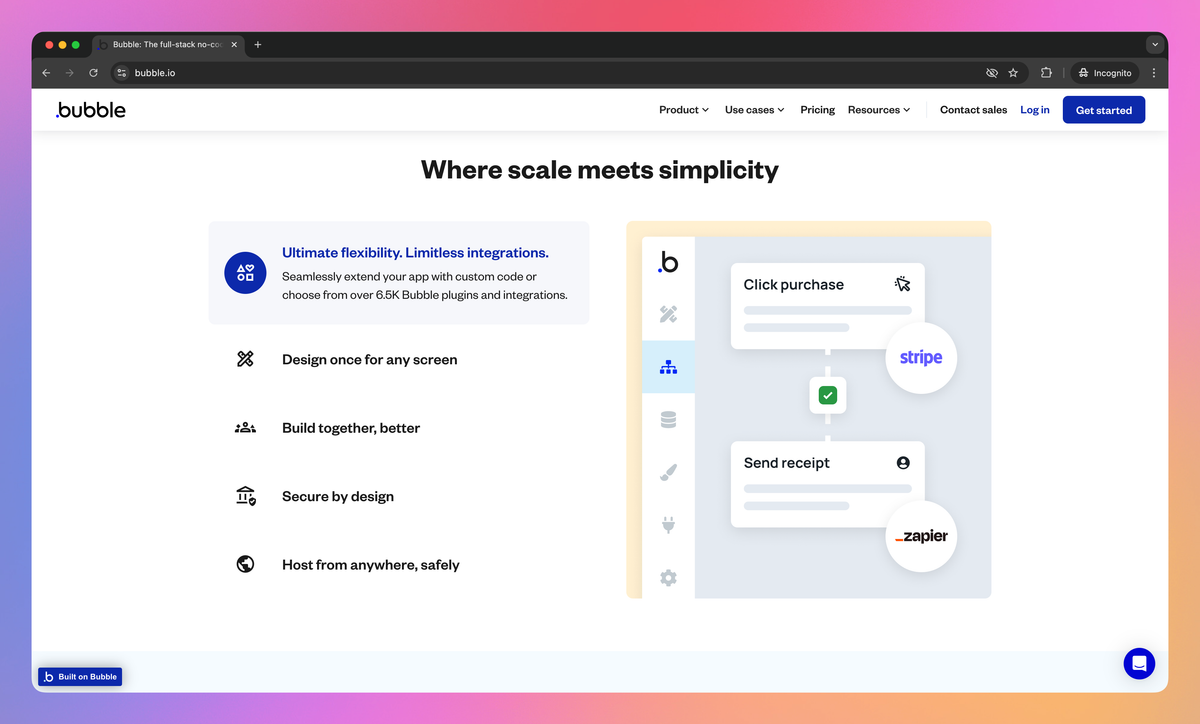Click the user icon on Send receipt card
The image size is (1200, 724).
coord(903,463)
